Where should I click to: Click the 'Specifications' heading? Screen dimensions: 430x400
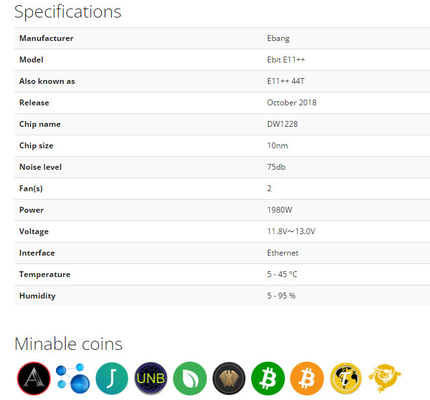68,12
